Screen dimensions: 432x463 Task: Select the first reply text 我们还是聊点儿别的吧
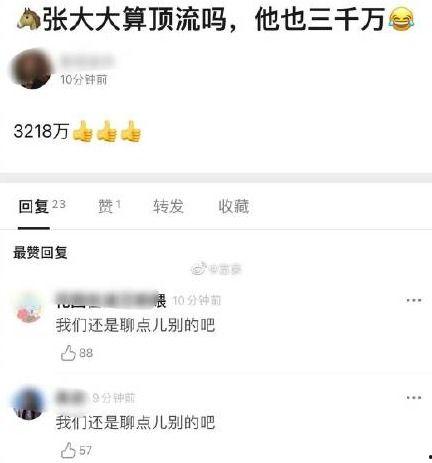point(135,325)
